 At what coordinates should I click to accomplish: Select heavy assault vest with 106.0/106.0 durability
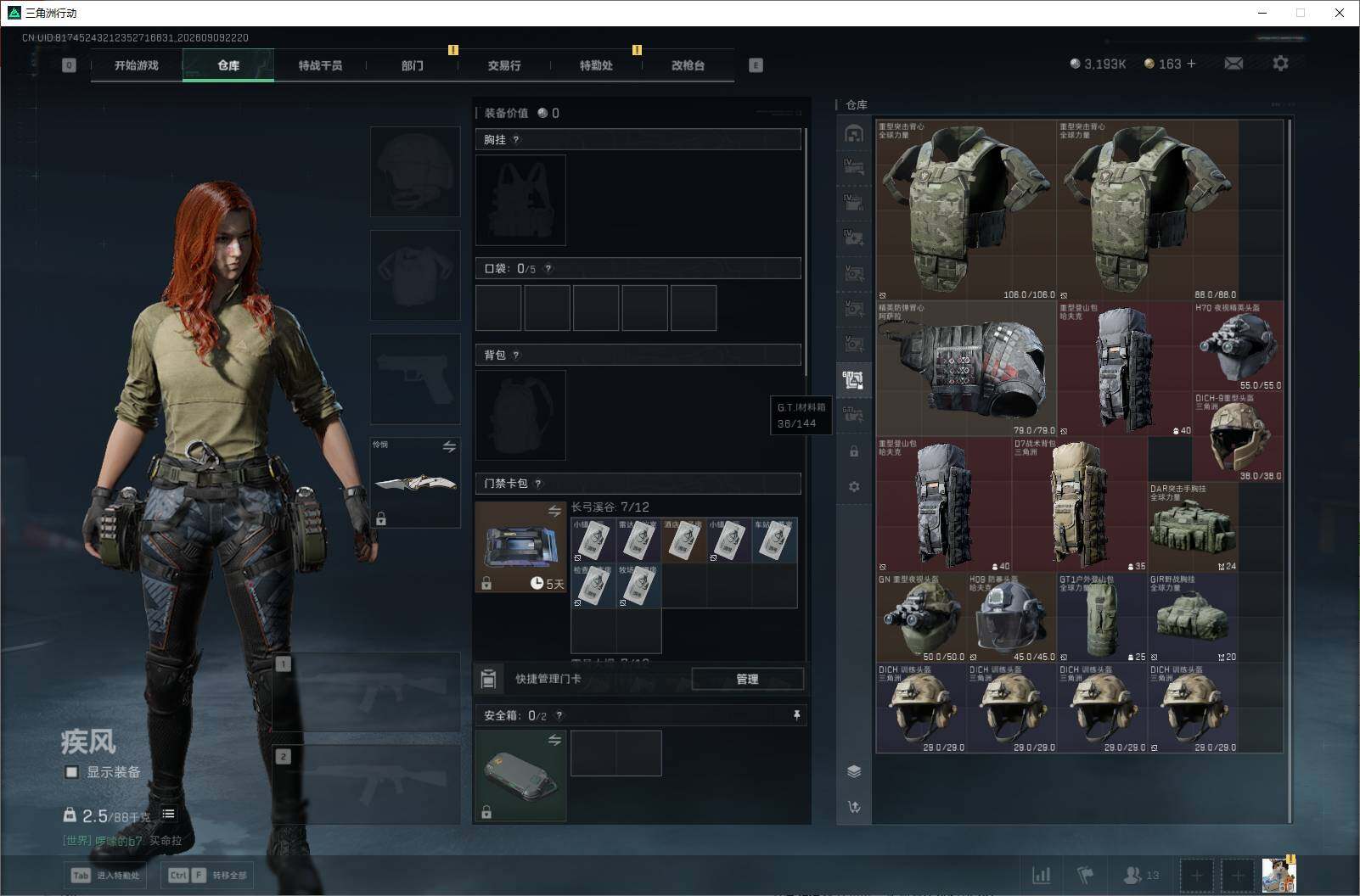point(966,210)
